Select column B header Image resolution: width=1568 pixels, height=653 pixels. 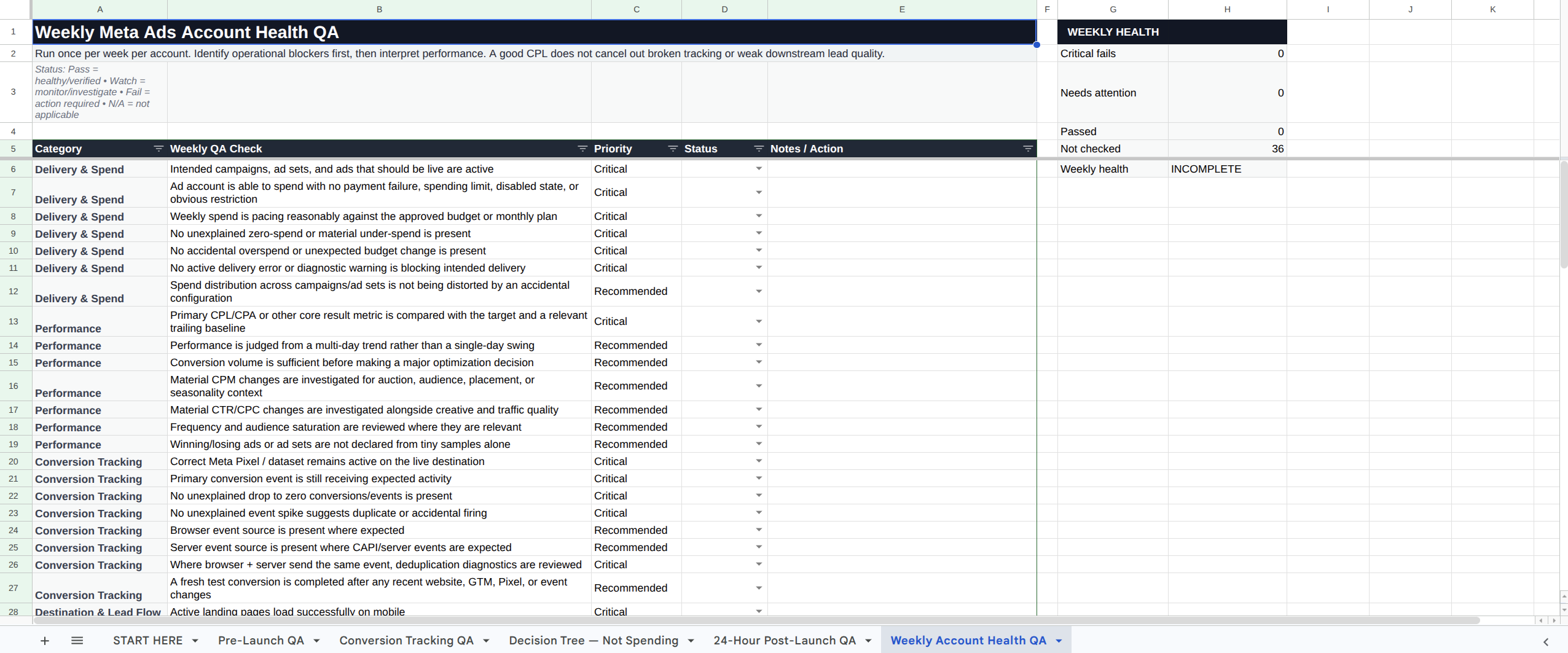coord(379,9)
